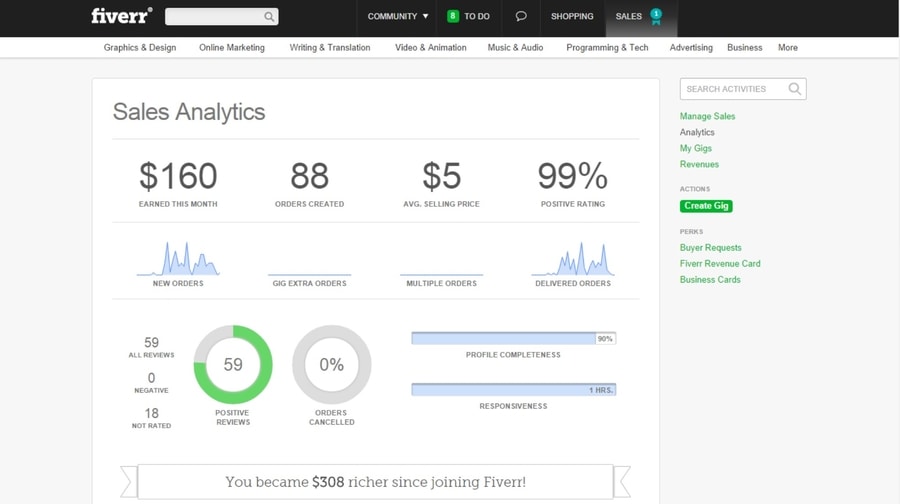Click the Sales ribbon notification badge
The image size is (900, 504).
(656, 17)
